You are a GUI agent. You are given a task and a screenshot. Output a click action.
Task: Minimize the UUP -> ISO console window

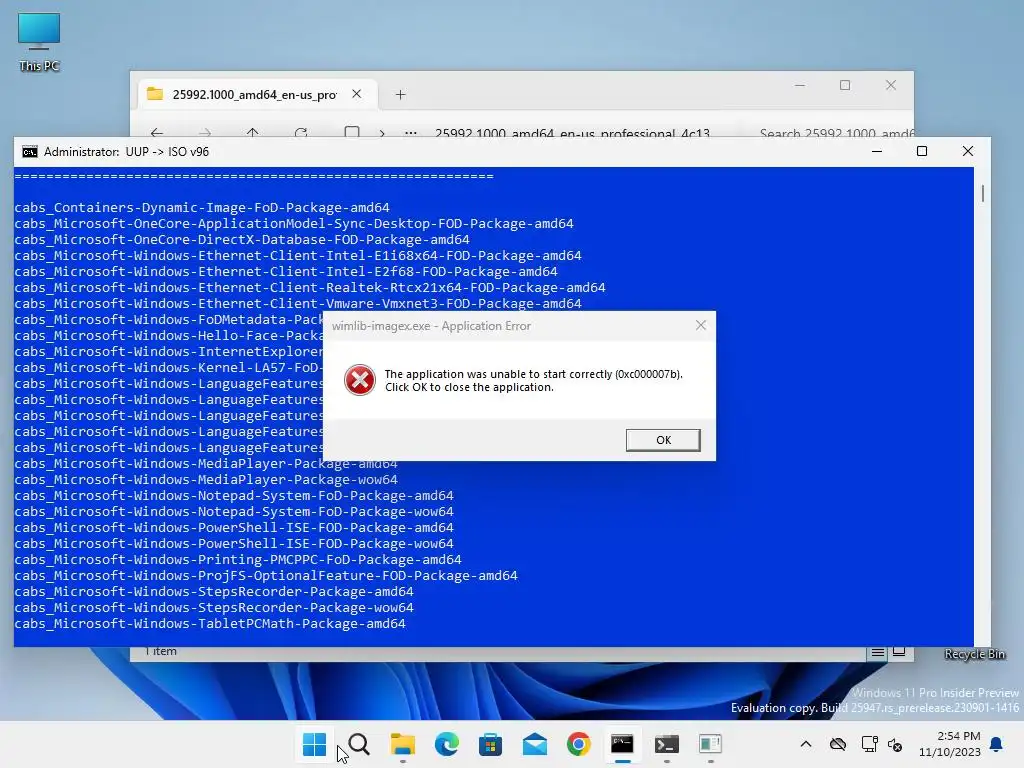[877, 152]
